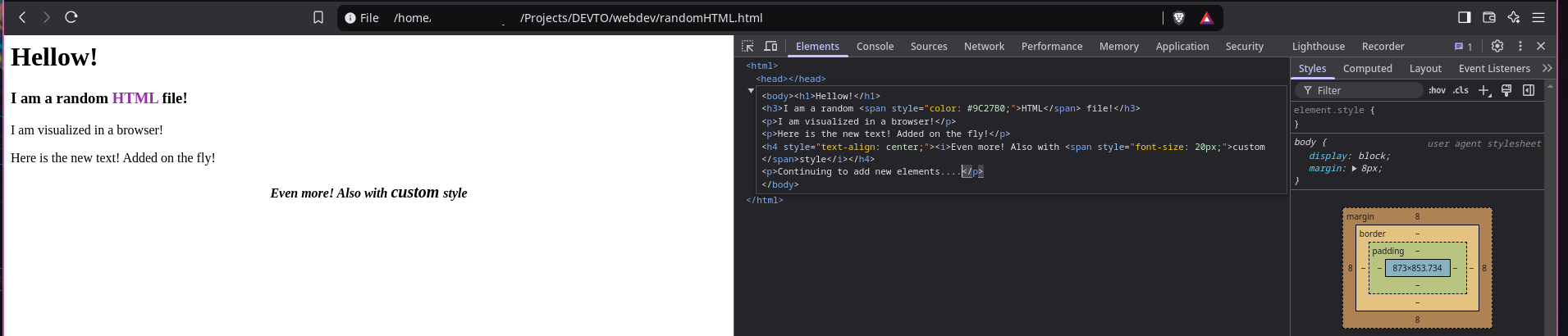This screenshot has width=1568, height=336.
Task: Add a new style rule with plus icon
Action: [1484, 91]
